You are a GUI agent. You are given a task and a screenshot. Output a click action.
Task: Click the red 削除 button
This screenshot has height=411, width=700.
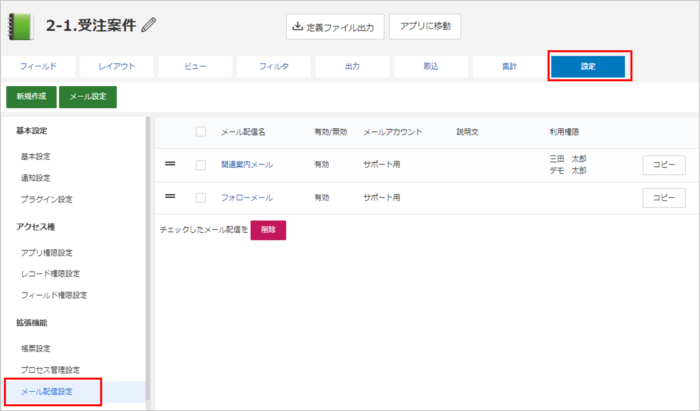268,230
